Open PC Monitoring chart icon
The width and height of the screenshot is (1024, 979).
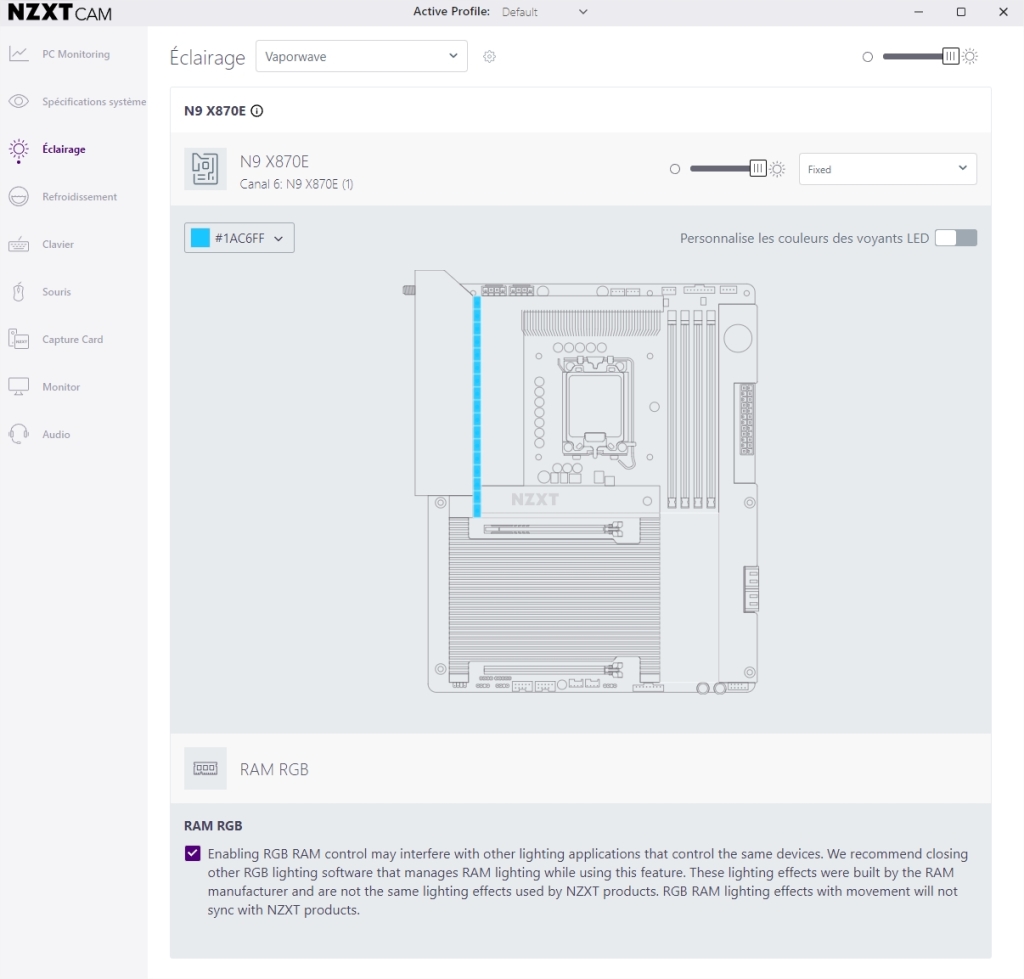tap(19, 54)
